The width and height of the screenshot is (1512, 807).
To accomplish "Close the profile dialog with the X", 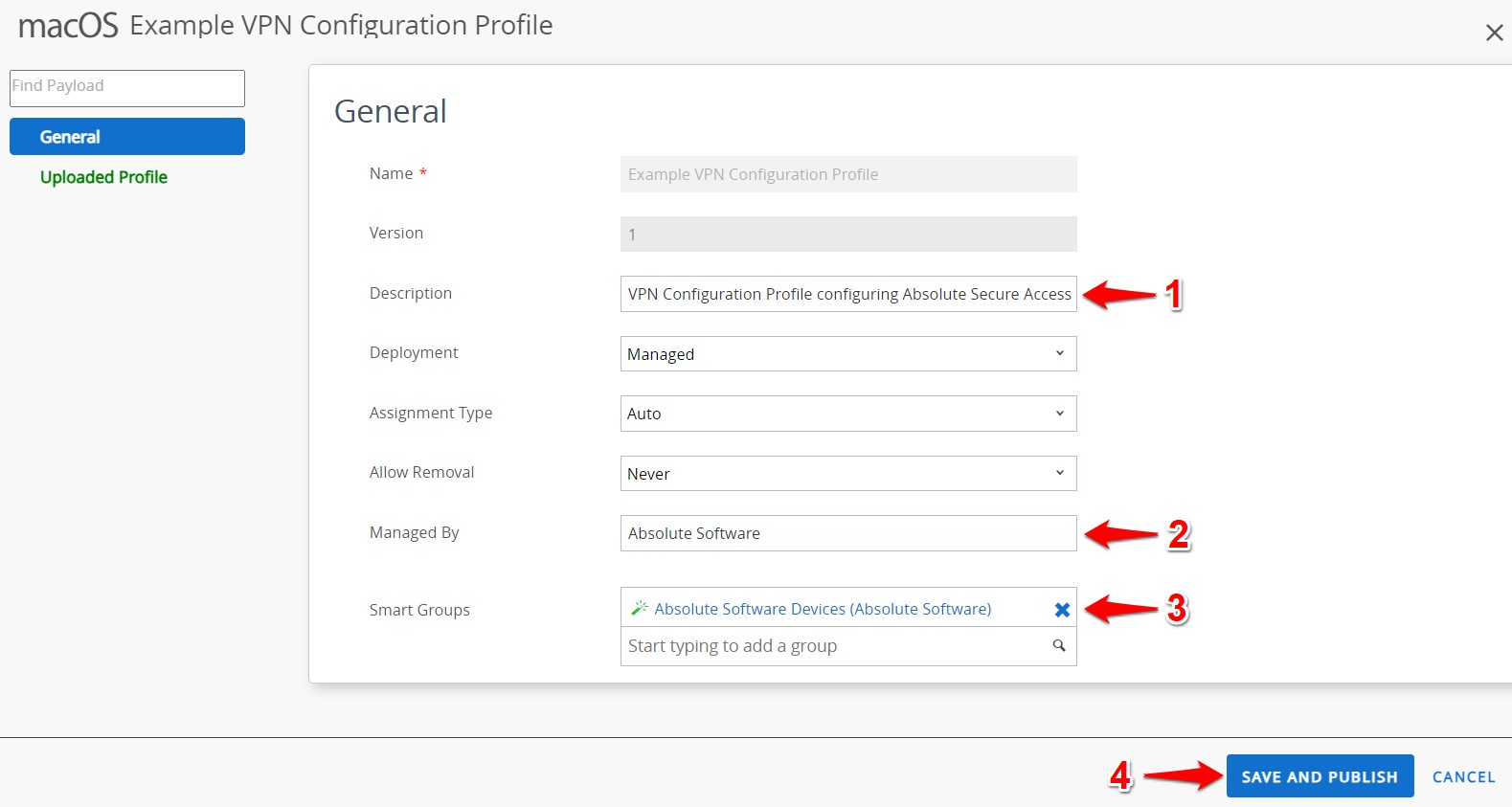I will (x=1494, y=33).
